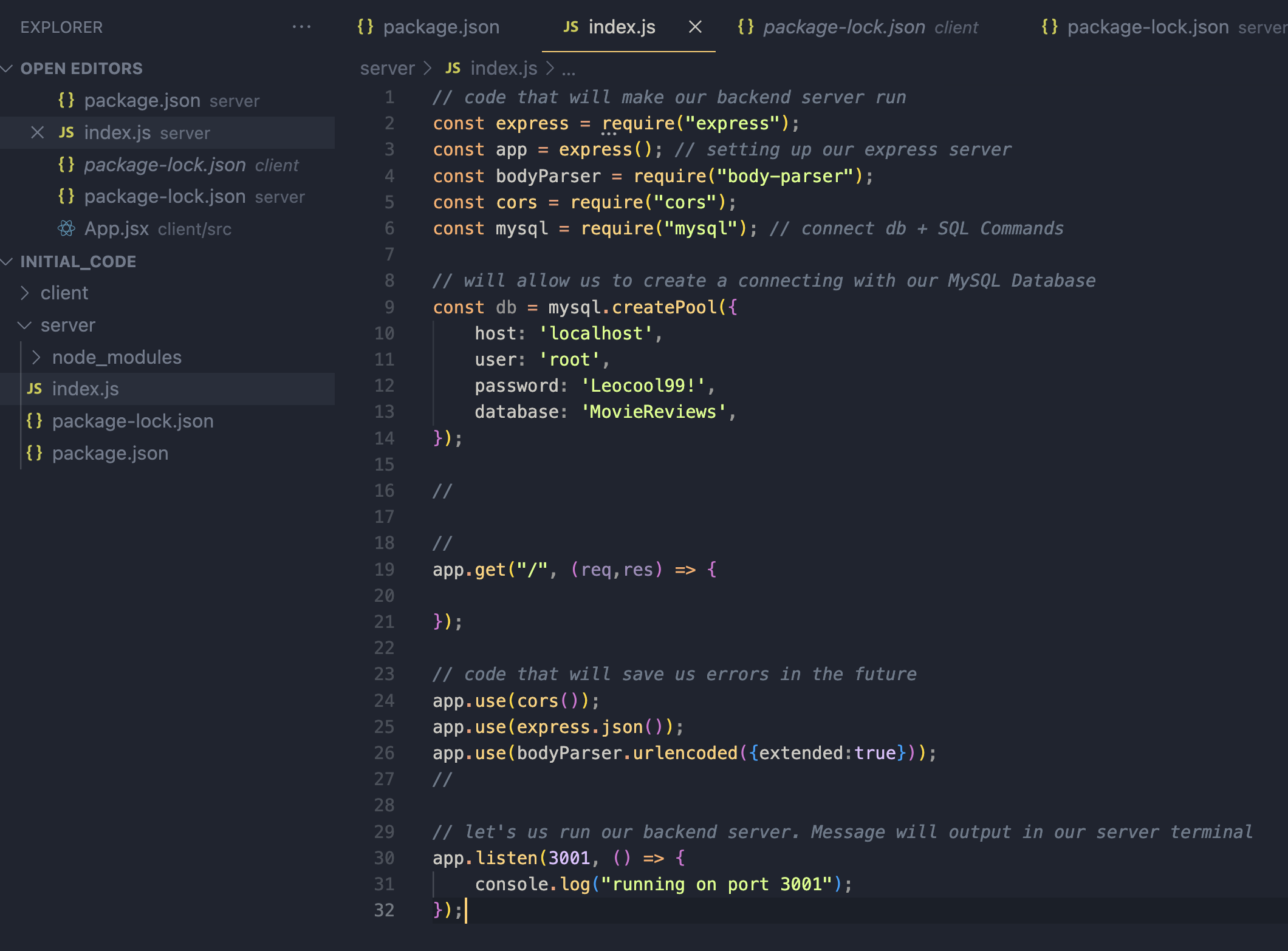Viewport: 1288px width, 951px height.
Task: Click JS icon in the breadcrumb bar
Action: pyautogui.click(x=453, y=68)
